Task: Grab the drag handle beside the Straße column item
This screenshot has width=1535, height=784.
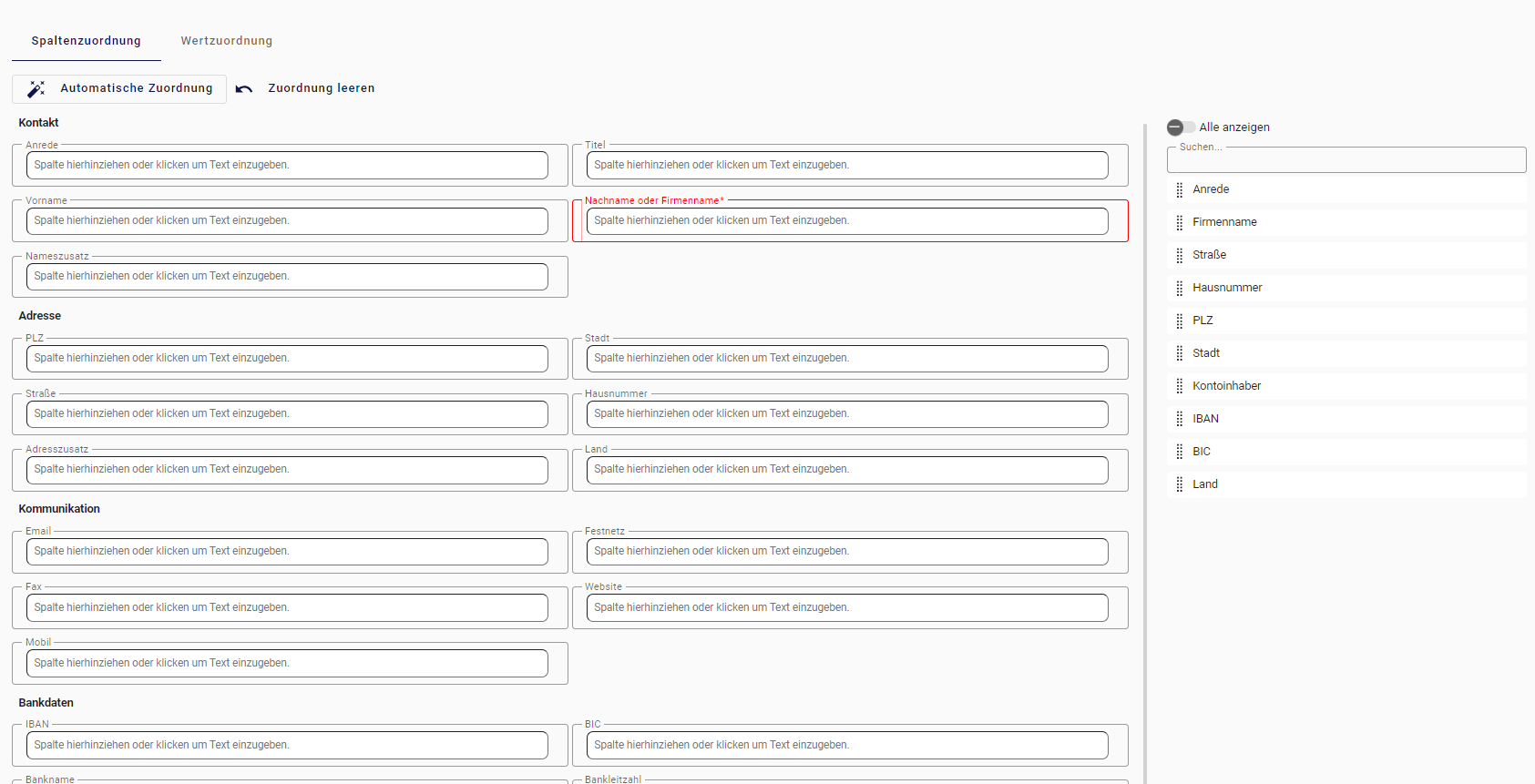Action: point(1180,255)
